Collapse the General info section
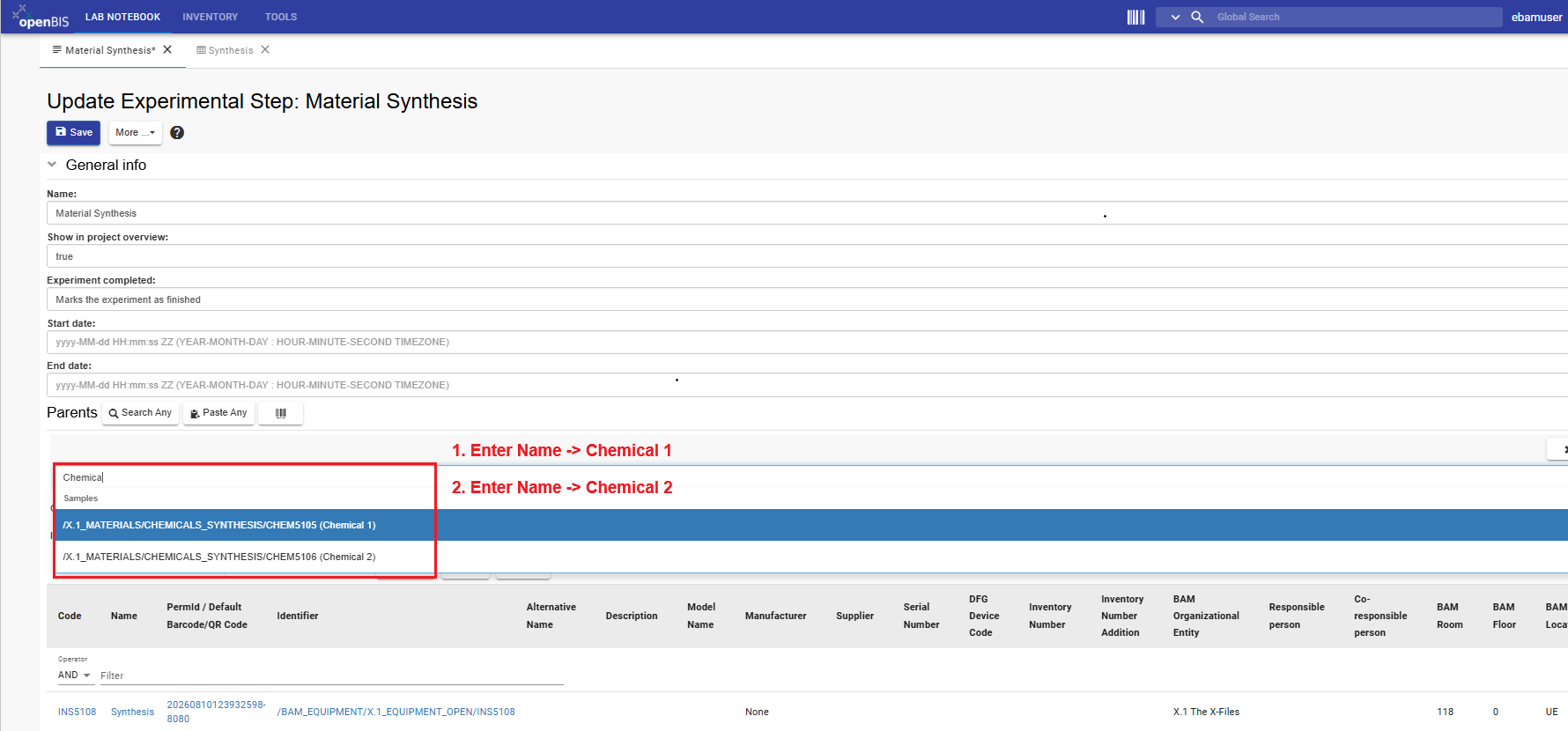 52,165
